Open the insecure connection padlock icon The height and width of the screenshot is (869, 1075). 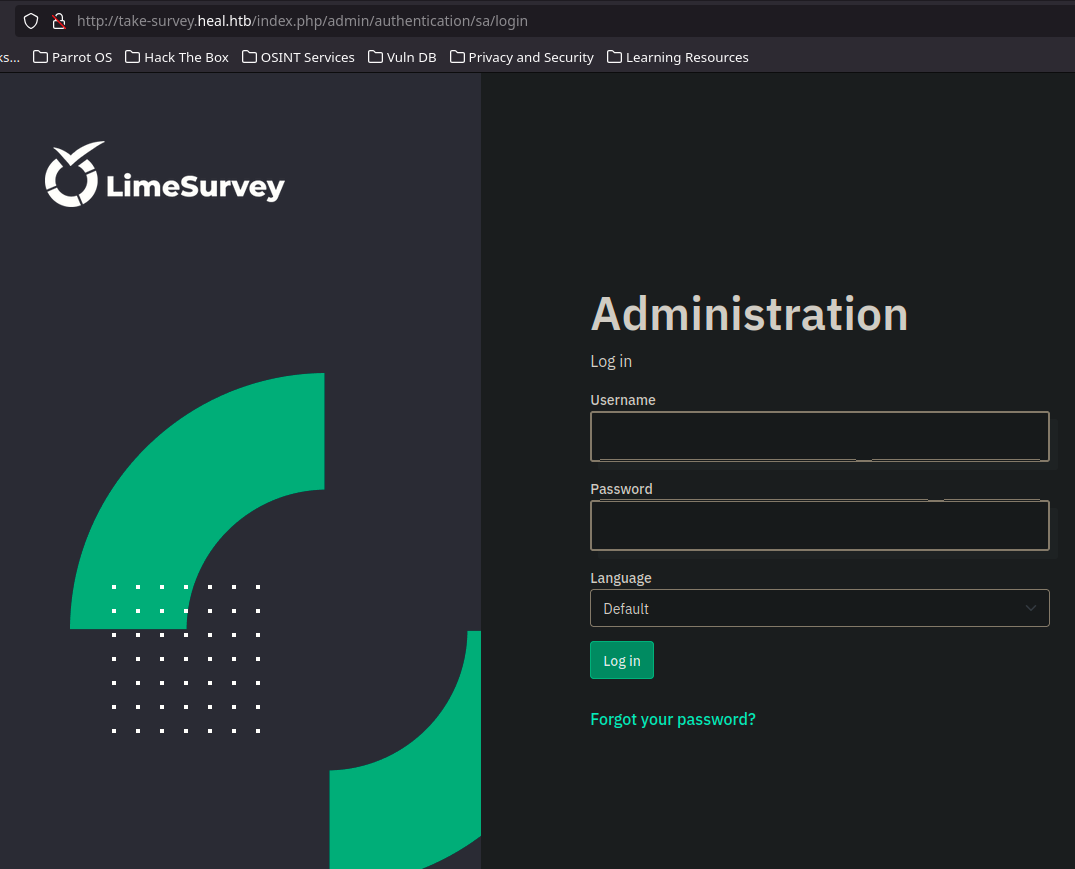click(59, 21)
